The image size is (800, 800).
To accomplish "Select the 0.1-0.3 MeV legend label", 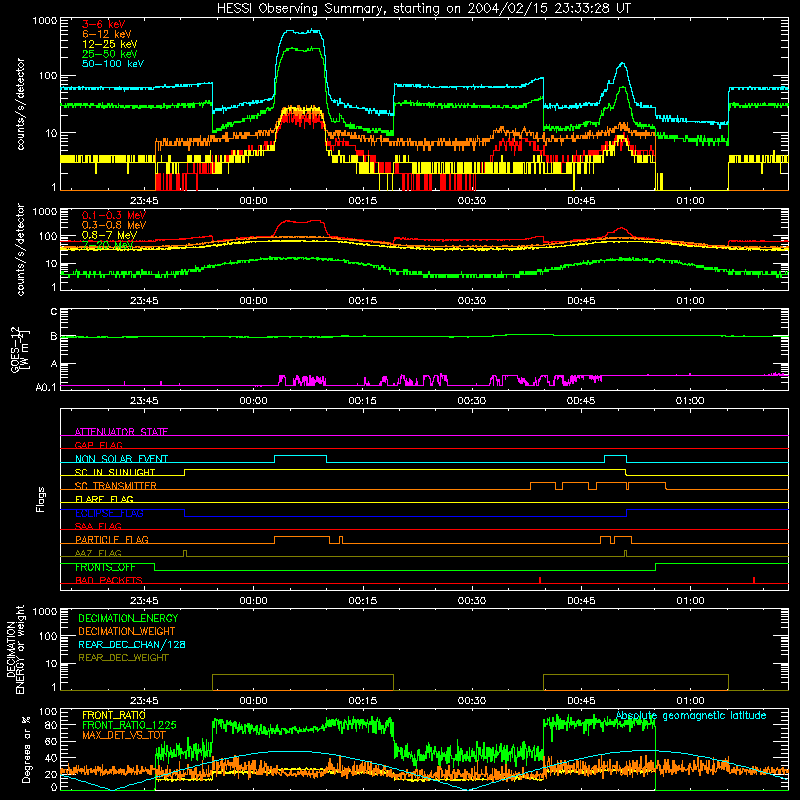I will point(113,215).
